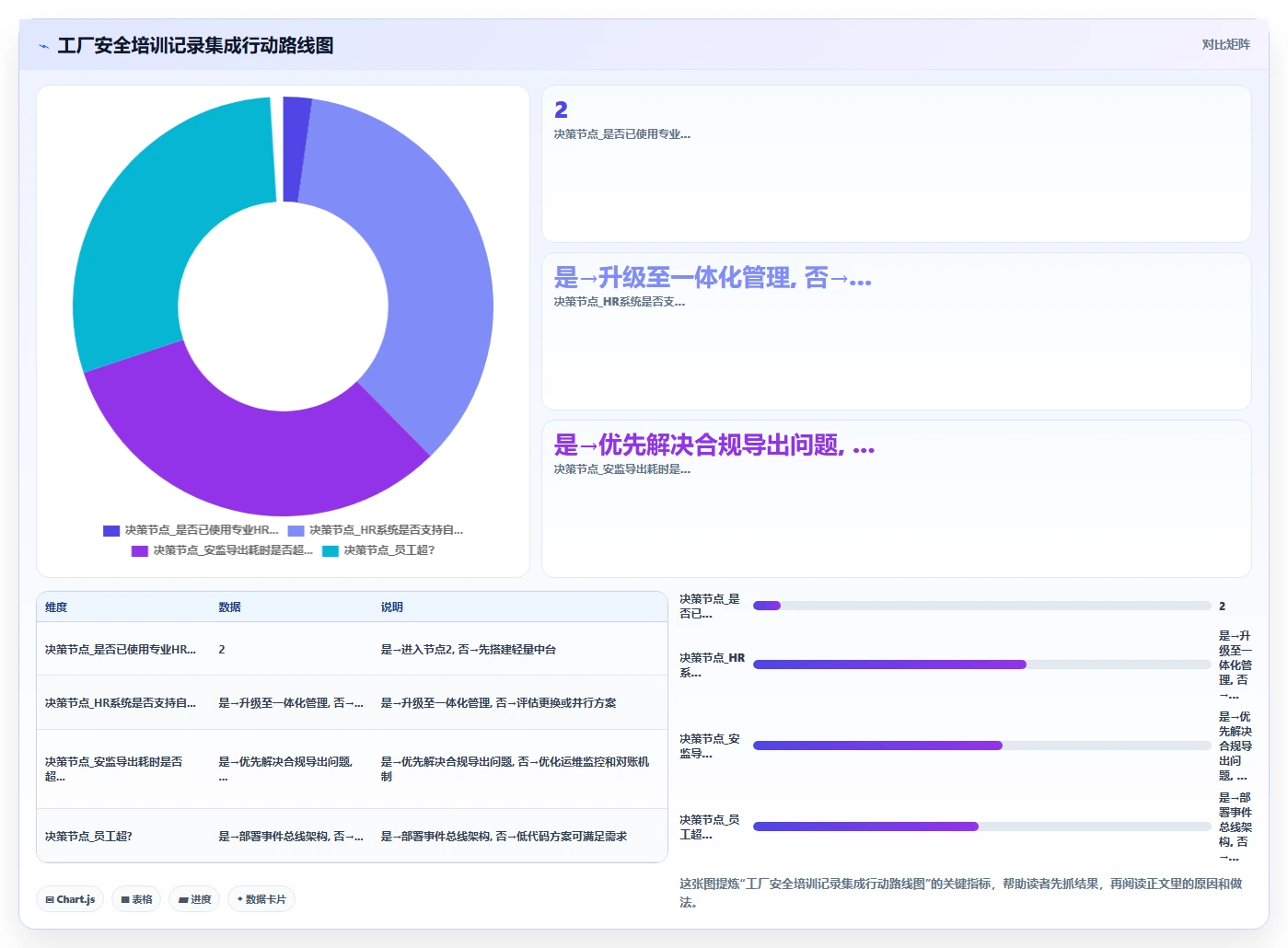The width and height of the screenshot is (1288, 948).
Task: Select the Chart.js tag
Action: coord(70,899)
